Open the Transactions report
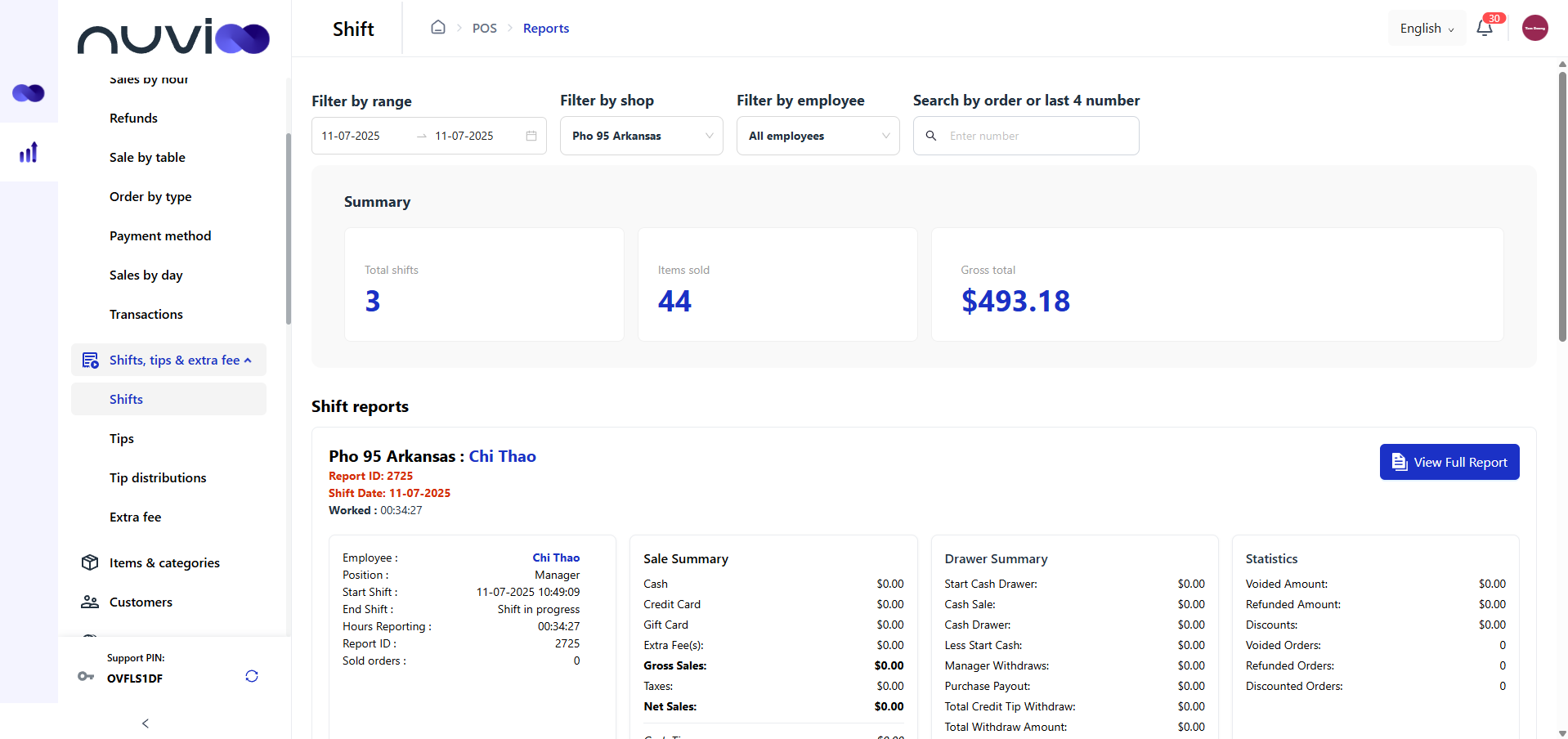 146,314
